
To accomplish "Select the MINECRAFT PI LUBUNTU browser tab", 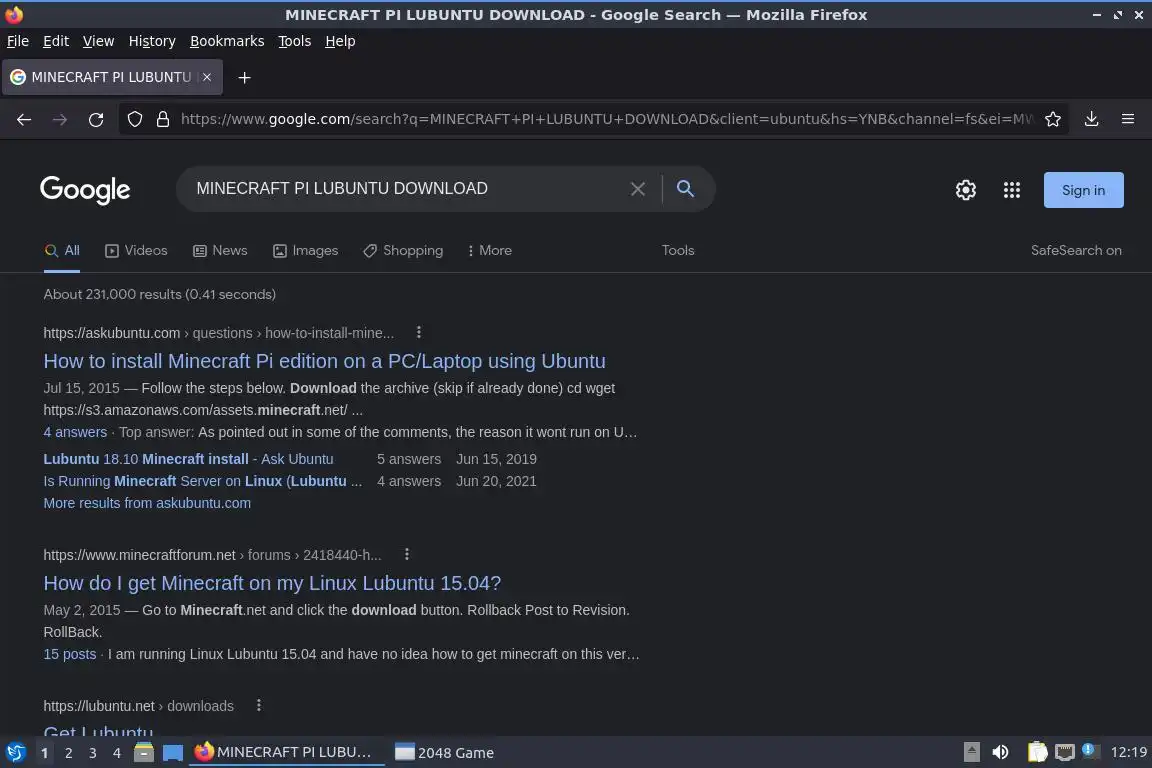I will coord(112,77).
